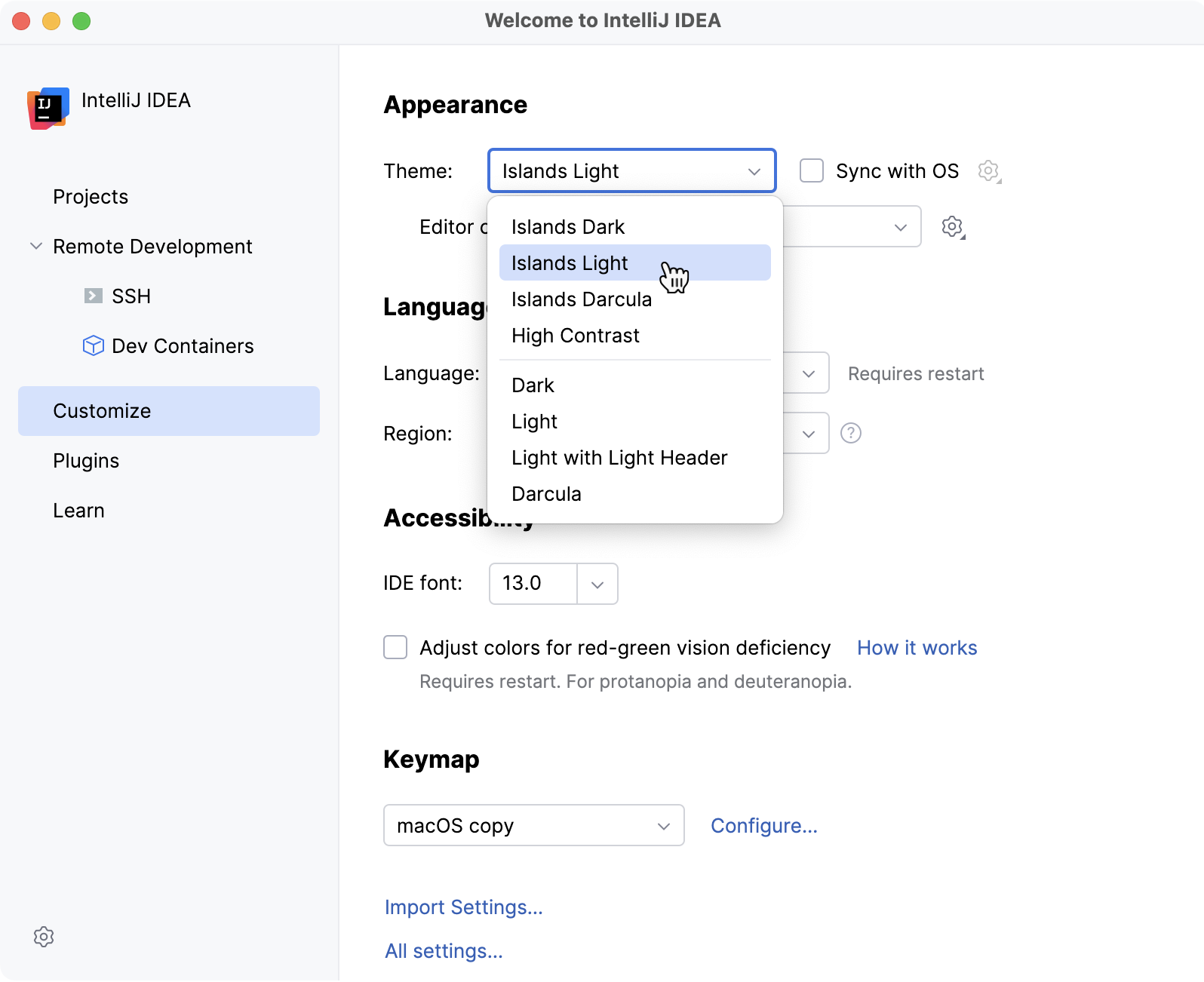
Task: Open Import Settings... link
Action: tap(464, 907)
